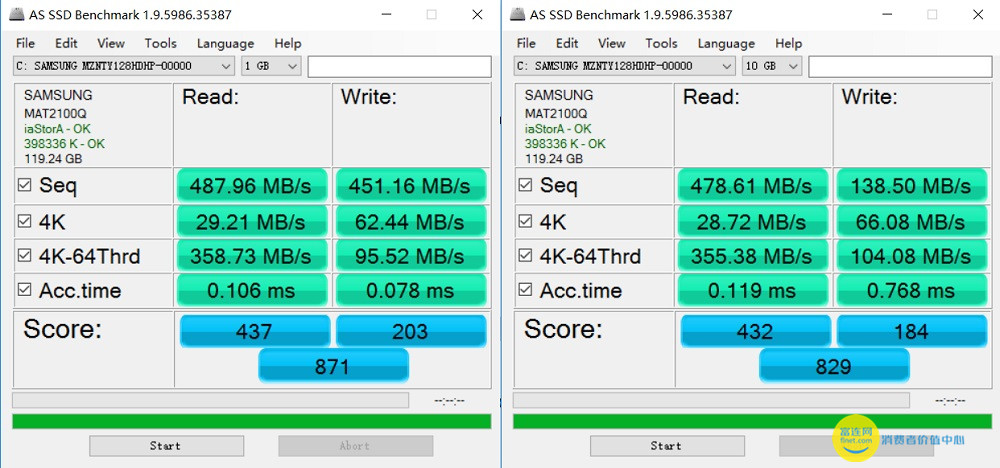Screen dimensions: 1000x468
Task: Click access time value 0.078 ms
Action: click(x=411, y=291)
